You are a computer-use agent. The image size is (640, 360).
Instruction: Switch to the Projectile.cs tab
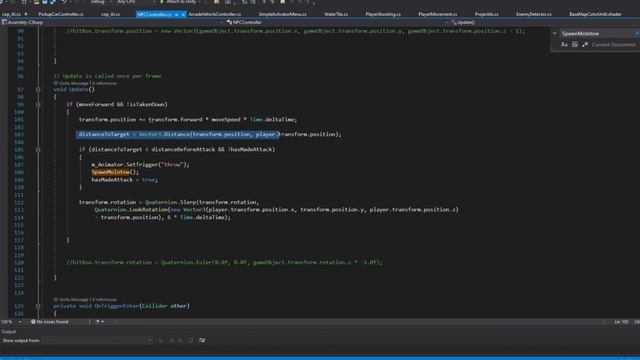click(x=486, y=14)
